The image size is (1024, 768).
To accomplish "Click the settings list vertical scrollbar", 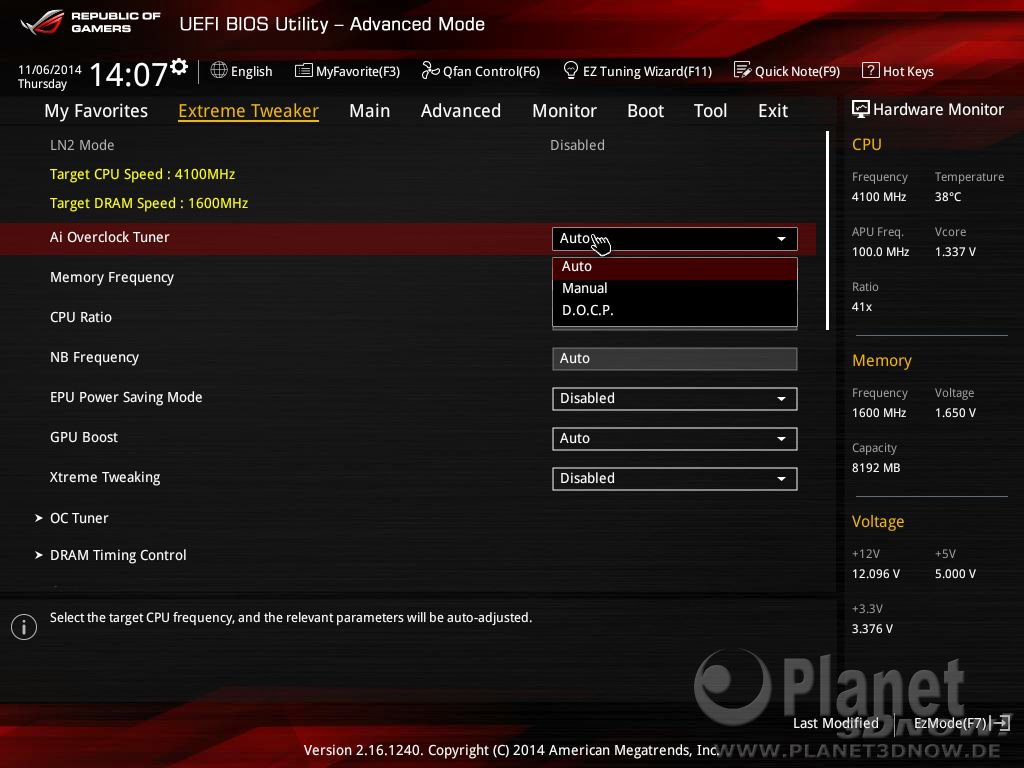I will point(827,230).
